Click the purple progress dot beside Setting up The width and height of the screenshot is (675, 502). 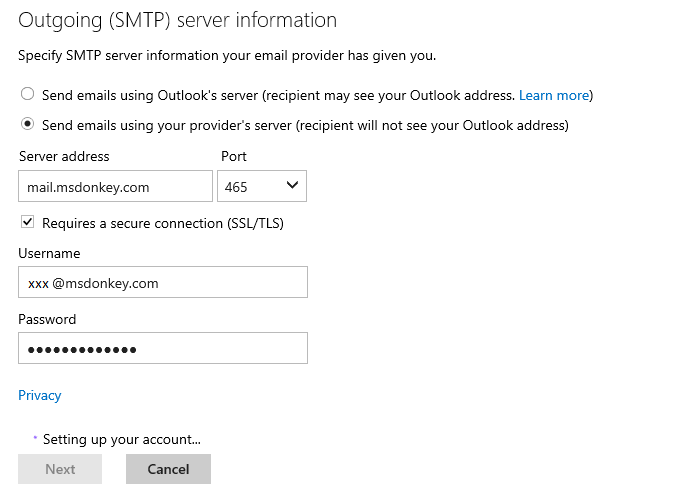pyautogui.click(x=35, y=438)
